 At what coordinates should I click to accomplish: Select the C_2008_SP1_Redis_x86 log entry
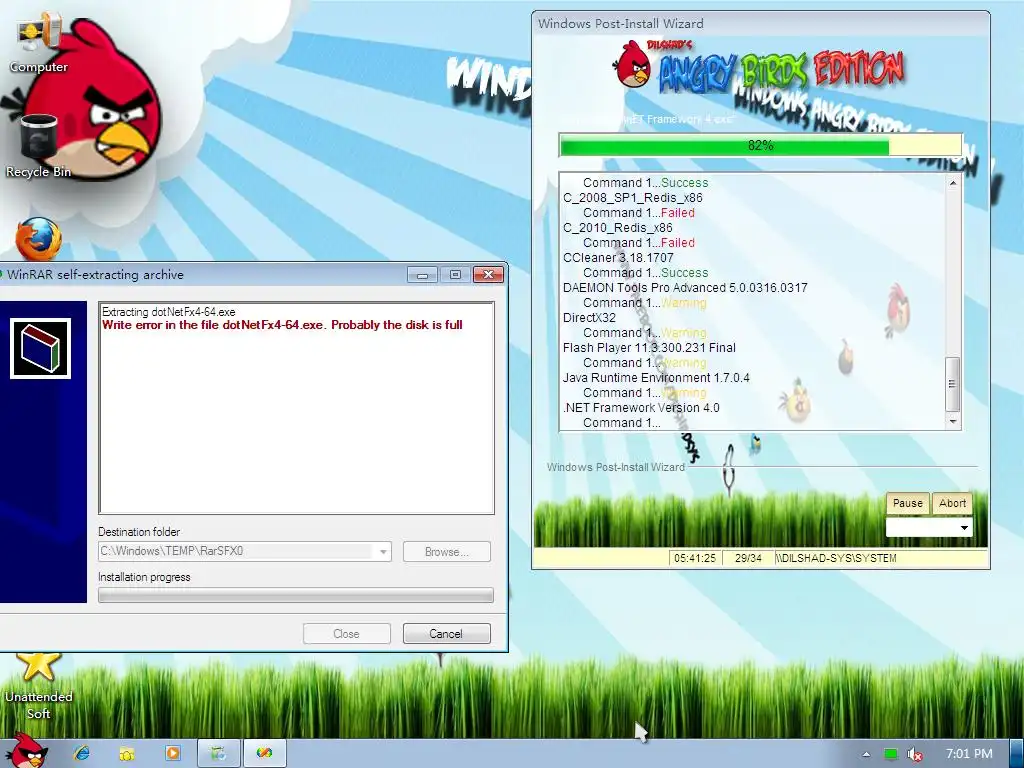(x=633, y=198)
